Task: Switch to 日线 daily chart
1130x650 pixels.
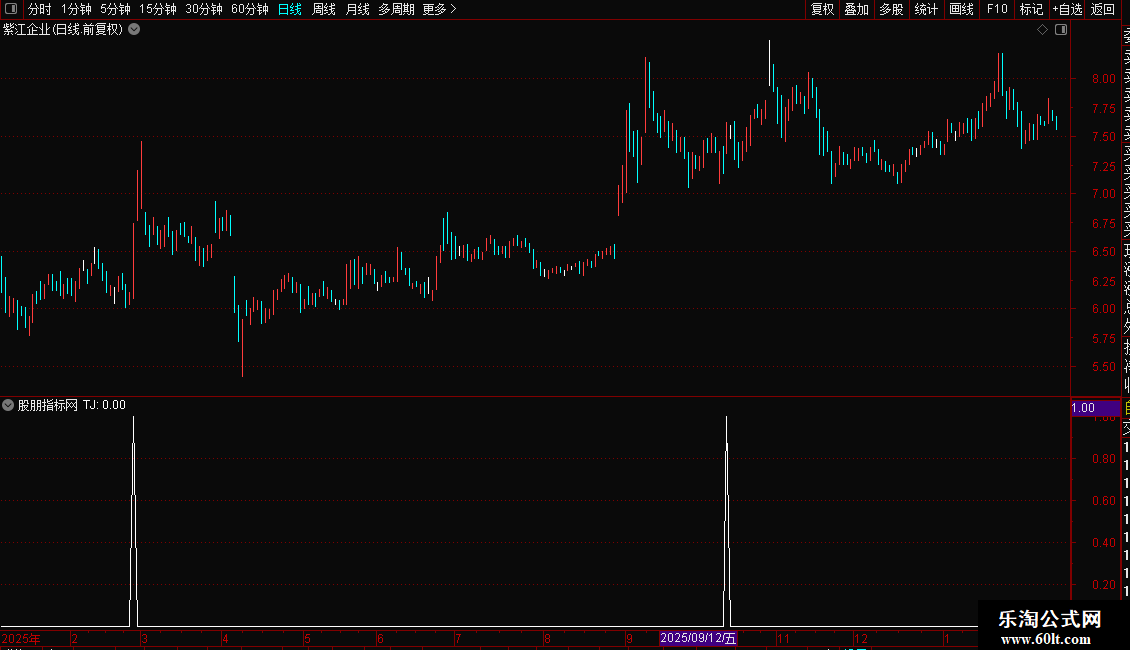Action: (x=290, y=9)
